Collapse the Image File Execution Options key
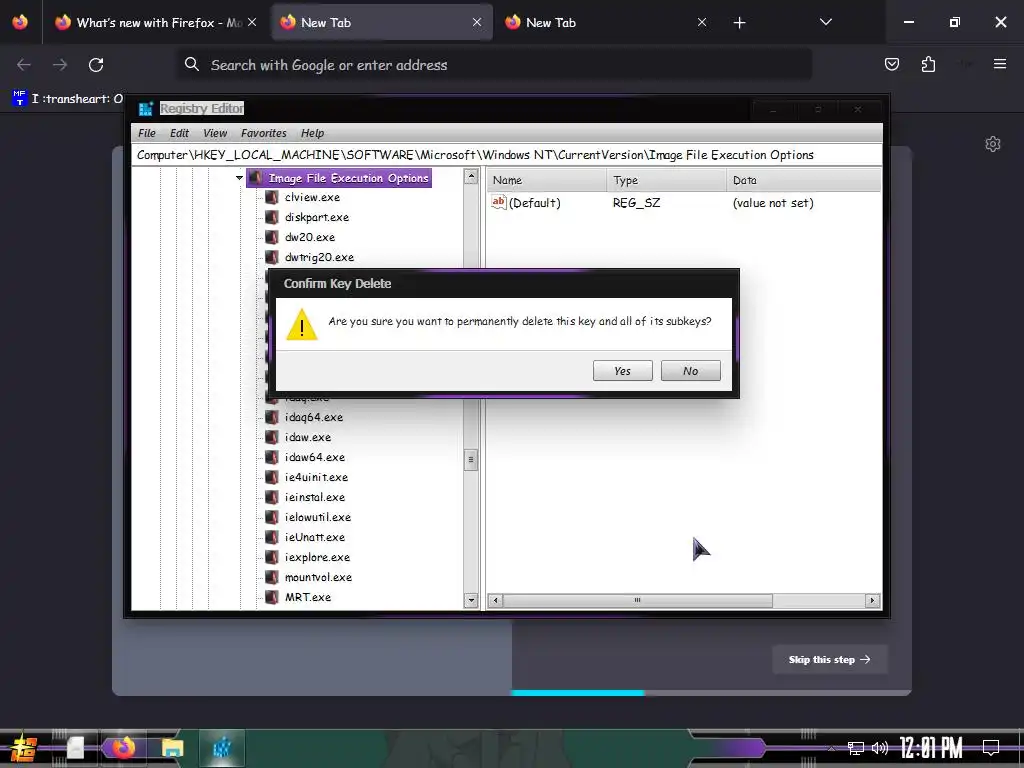The width and height of the screenshot is (1024, 768). pos(239,178)
